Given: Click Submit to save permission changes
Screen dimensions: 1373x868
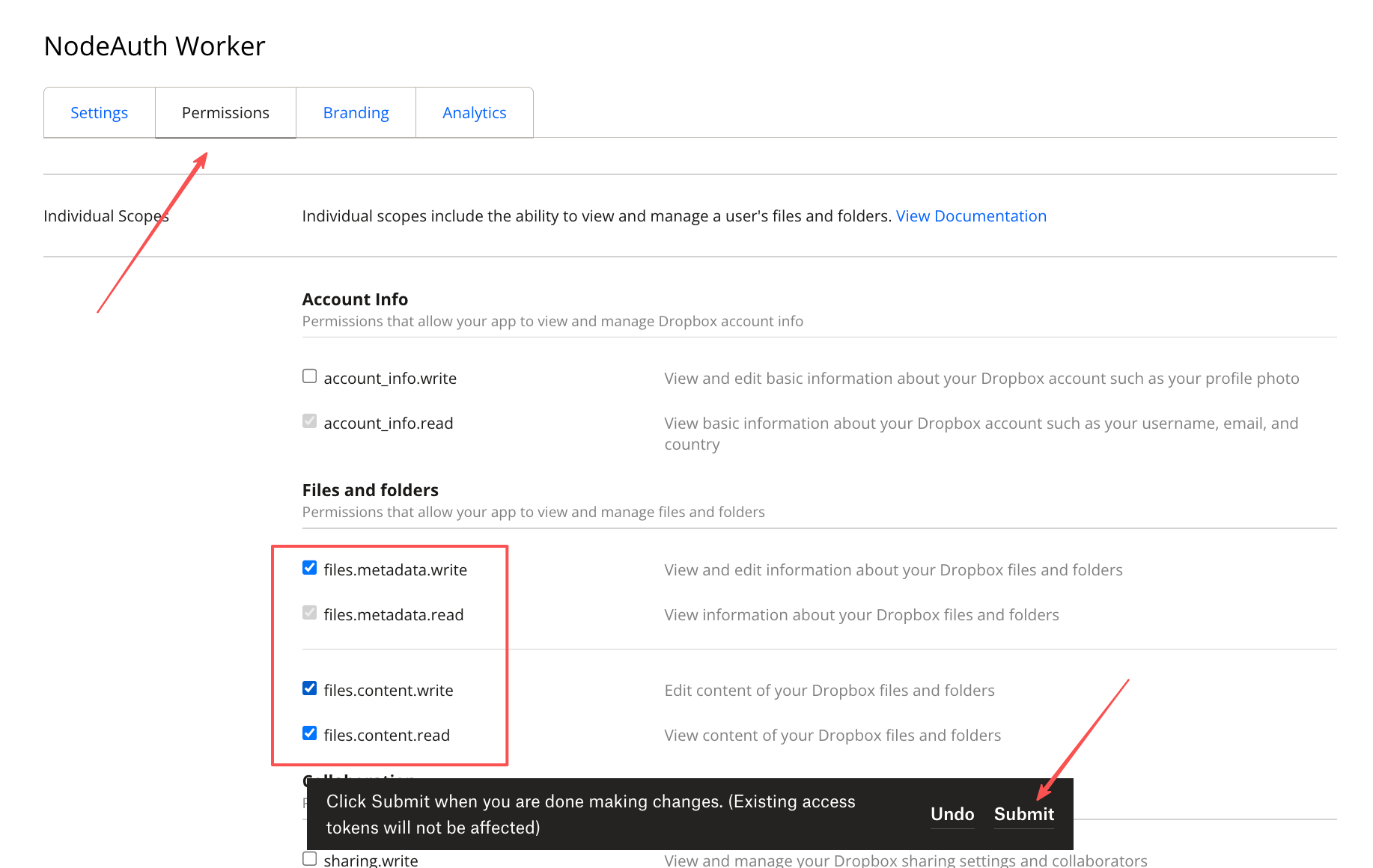Looking at the screenshot, I should [x=1023, y=814].
